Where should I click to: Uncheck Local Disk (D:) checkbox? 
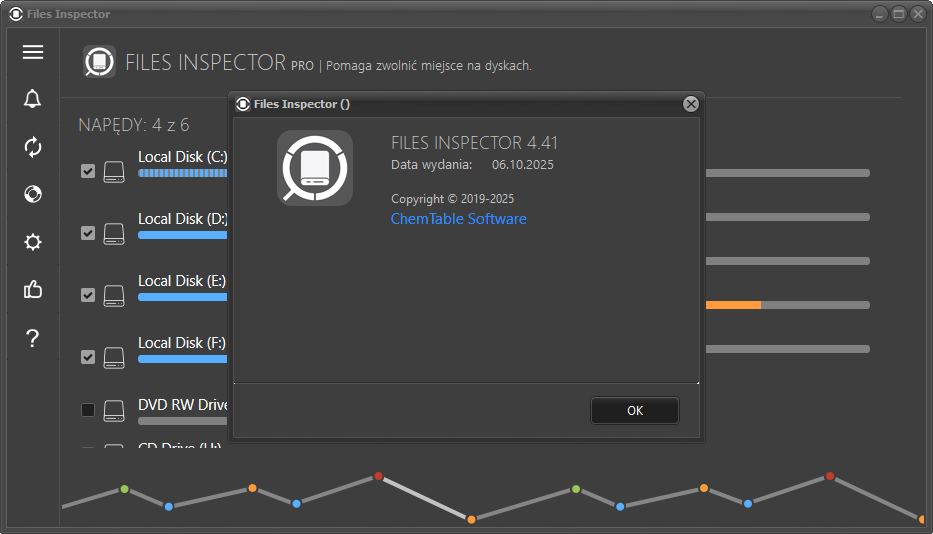[x=87, y=233]
